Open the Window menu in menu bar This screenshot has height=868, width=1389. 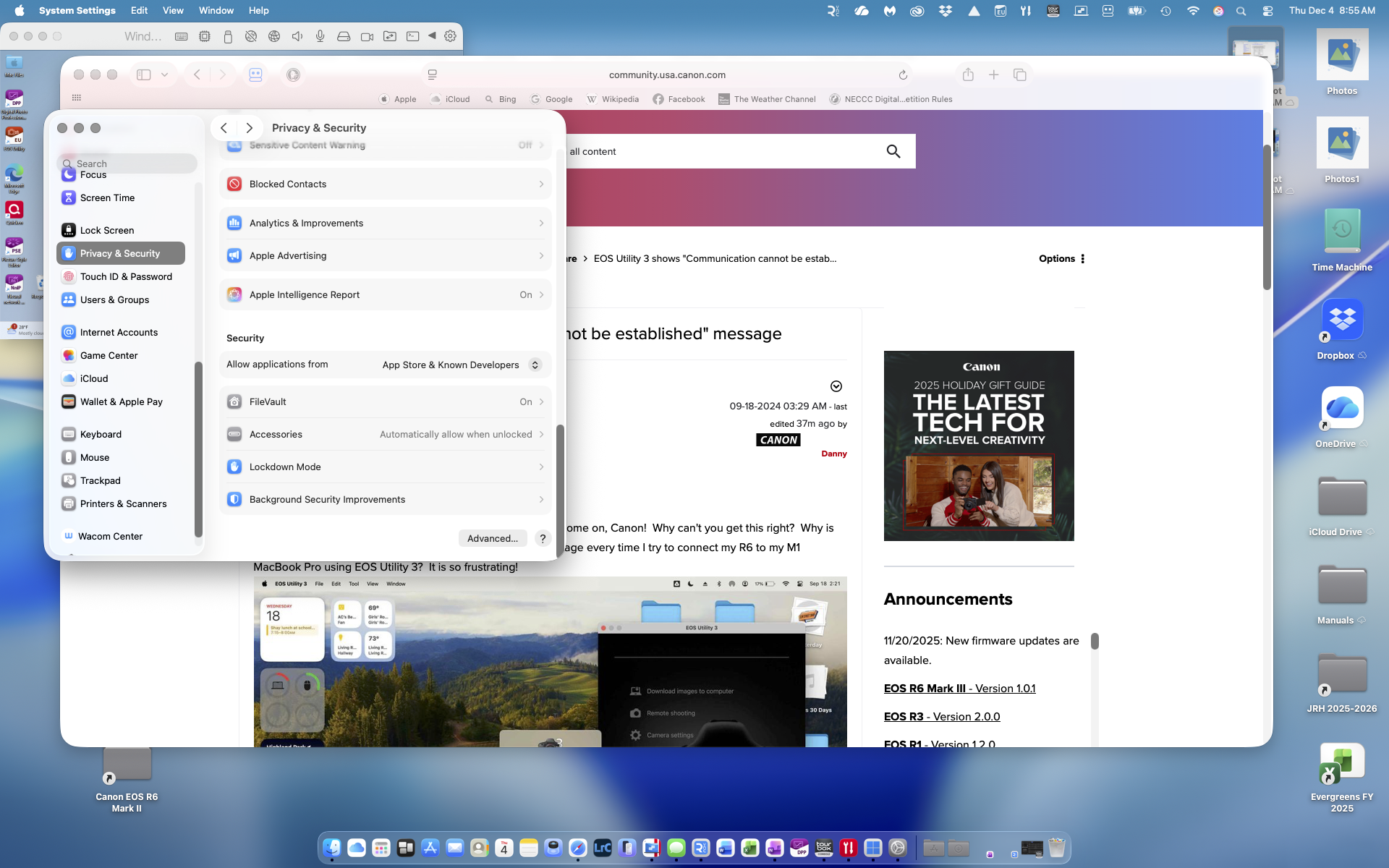click(216, 11)
